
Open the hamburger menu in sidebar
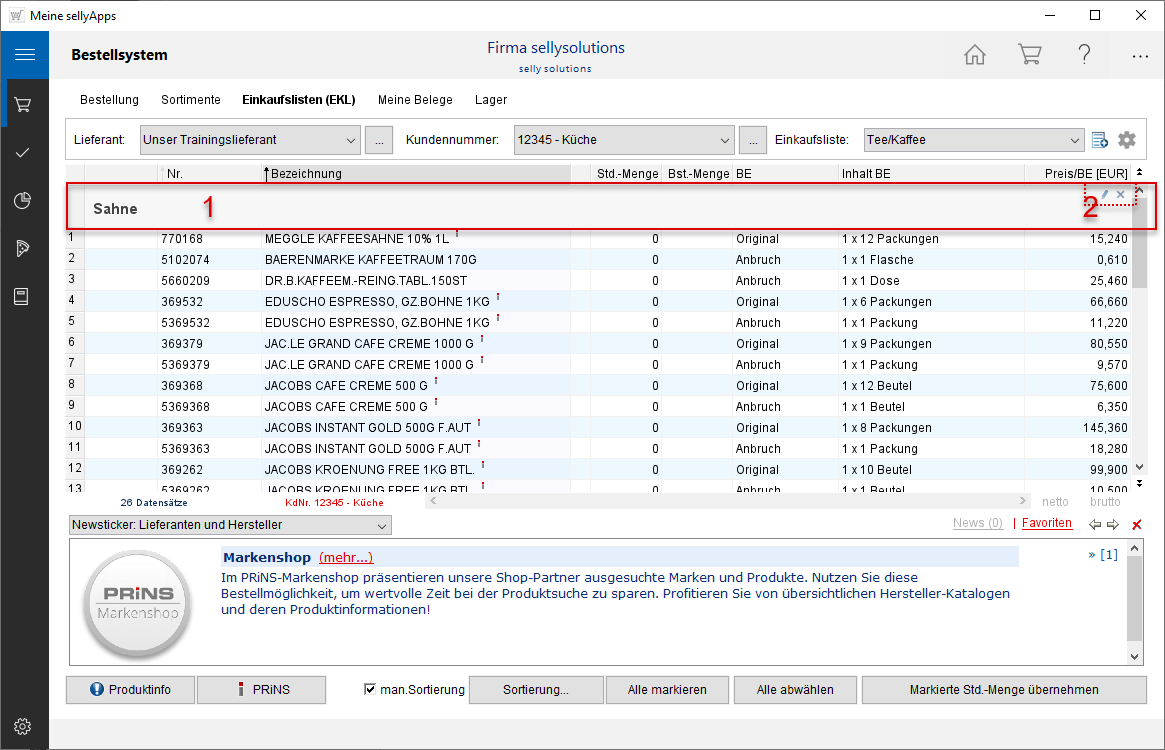pyautogui.click(x=24, y=55)
